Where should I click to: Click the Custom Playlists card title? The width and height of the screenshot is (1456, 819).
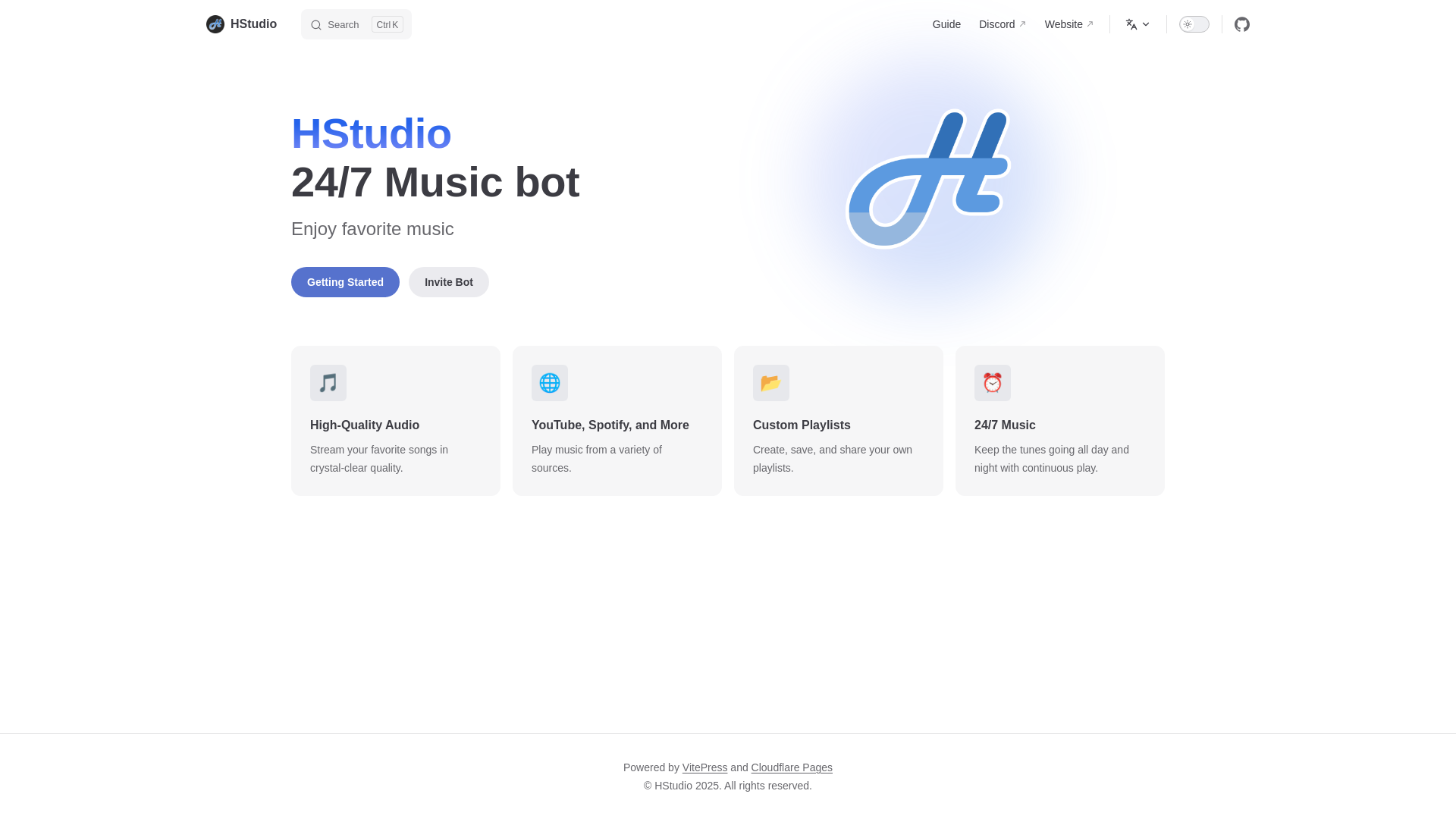tap(802, 425)
